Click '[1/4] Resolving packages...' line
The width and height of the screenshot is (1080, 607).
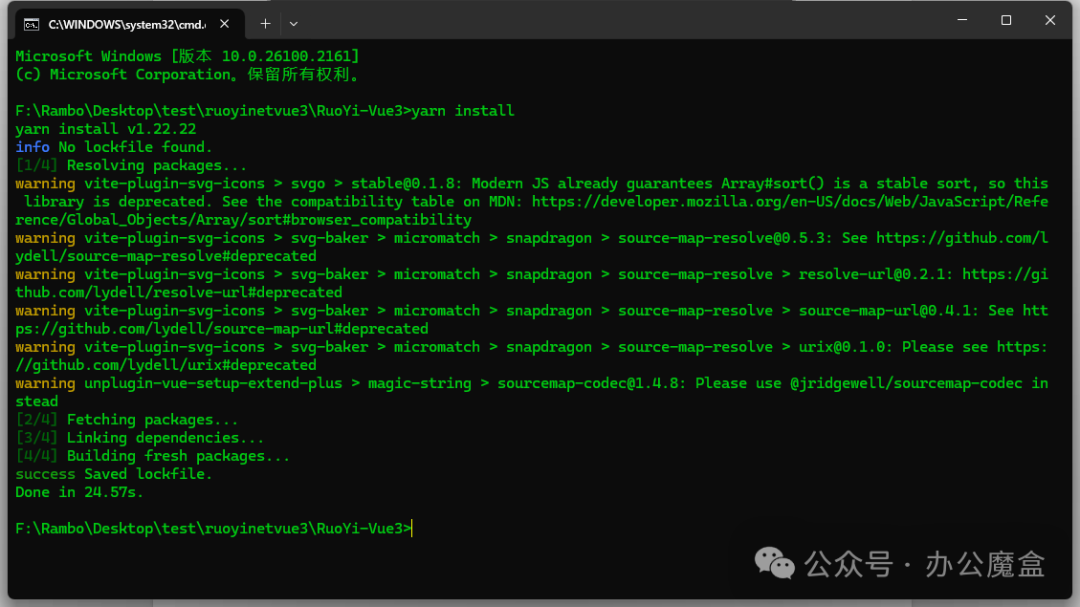tap(131, 165)
